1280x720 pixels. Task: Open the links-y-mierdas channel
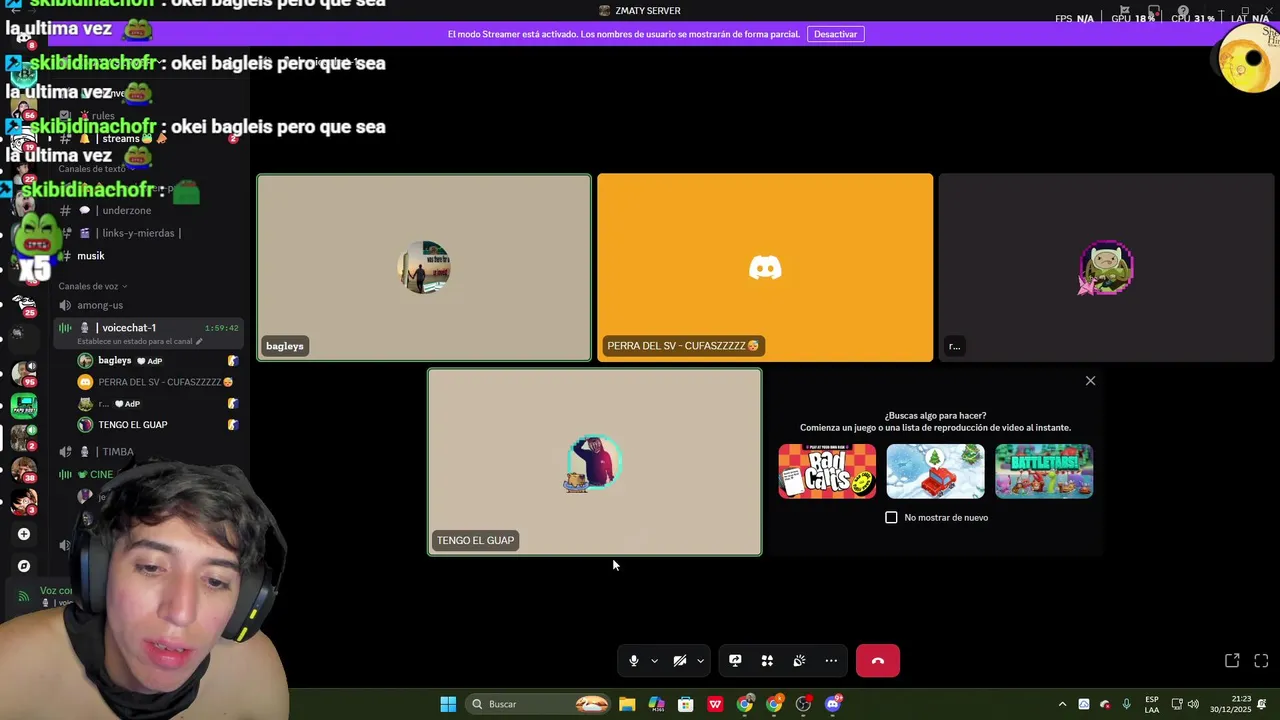(x=140, y=233)
